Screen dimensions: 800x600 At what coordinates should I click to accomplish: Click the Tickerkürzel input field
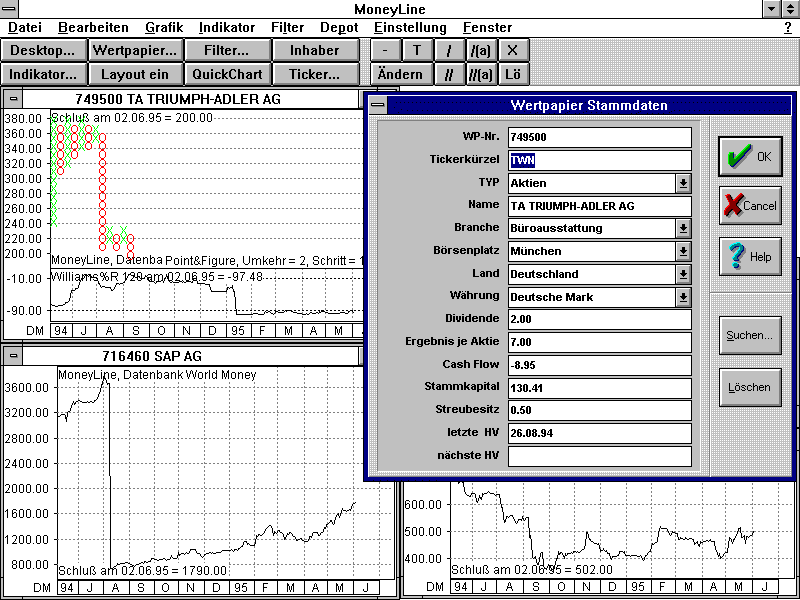[600, 160]
